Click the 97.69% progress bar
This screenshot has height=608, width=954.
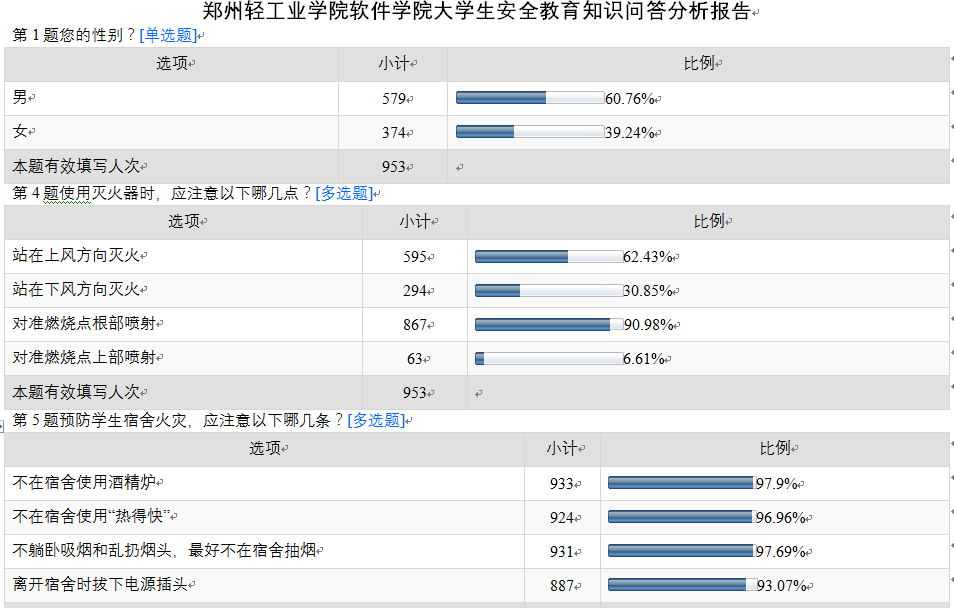pyautogui.click(x=680, y=551)
